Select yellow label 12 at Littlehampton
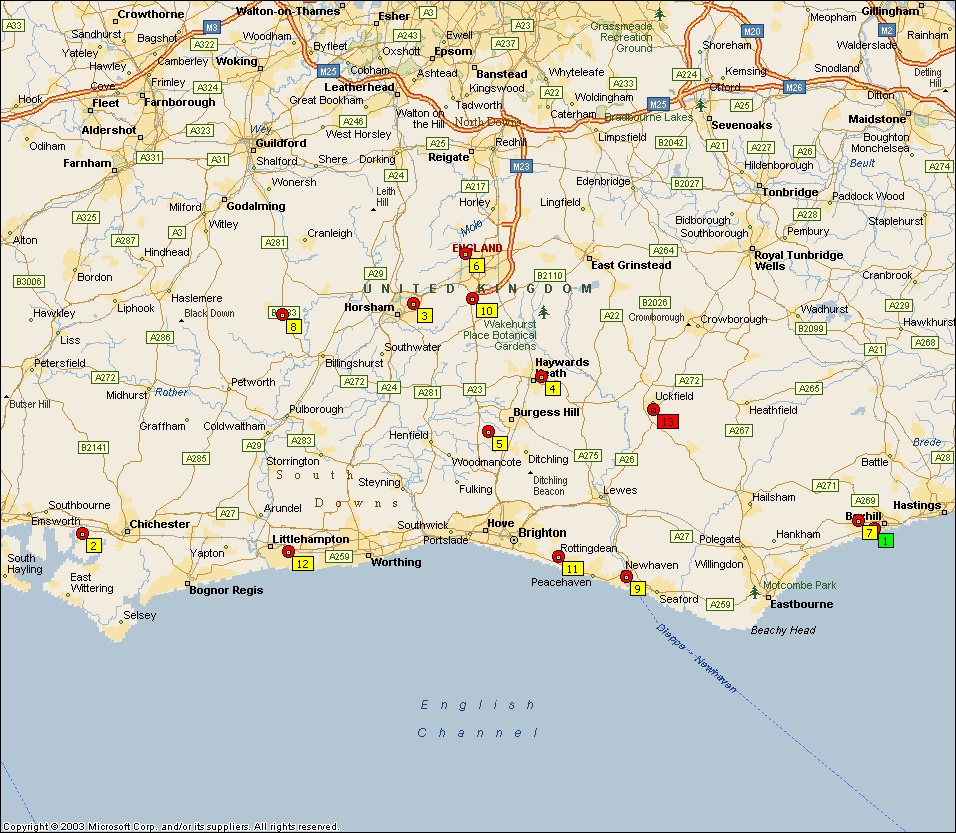The width and height of the screenshot is (956, 833). click(302, 564)
